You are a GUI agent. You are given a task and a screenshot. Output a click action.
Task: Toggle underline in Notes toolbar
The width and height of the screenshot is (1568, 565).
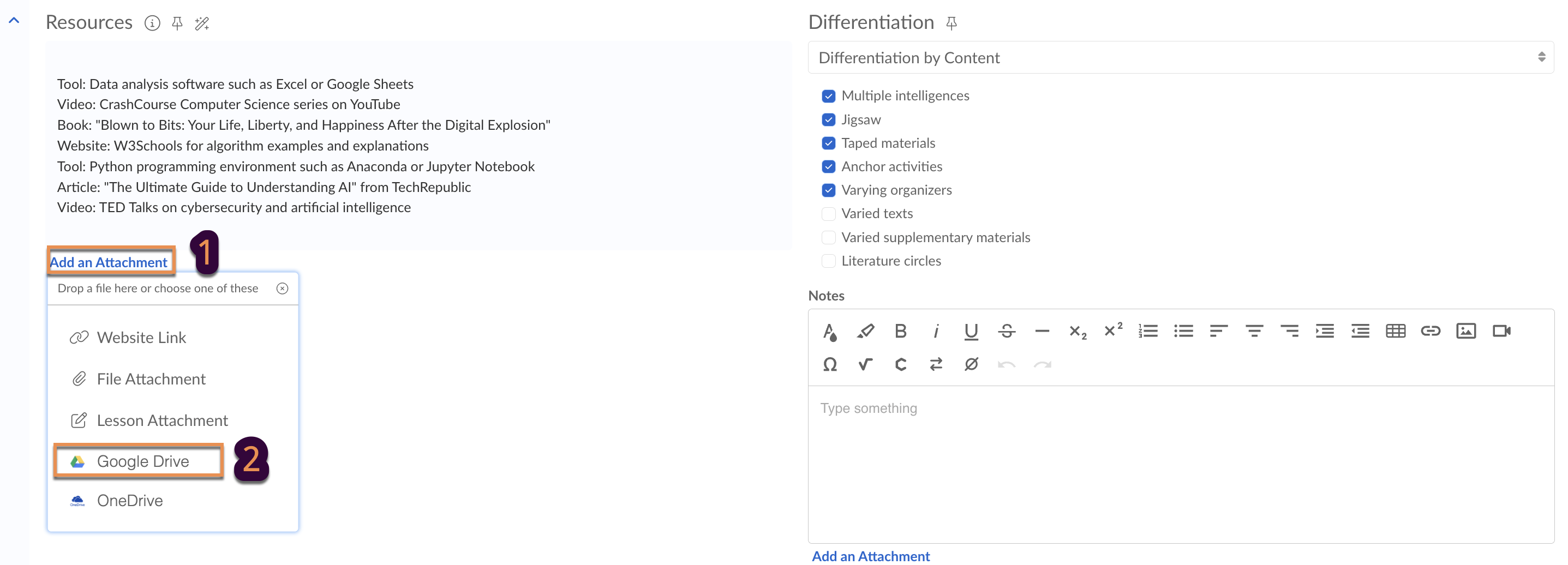971,331
